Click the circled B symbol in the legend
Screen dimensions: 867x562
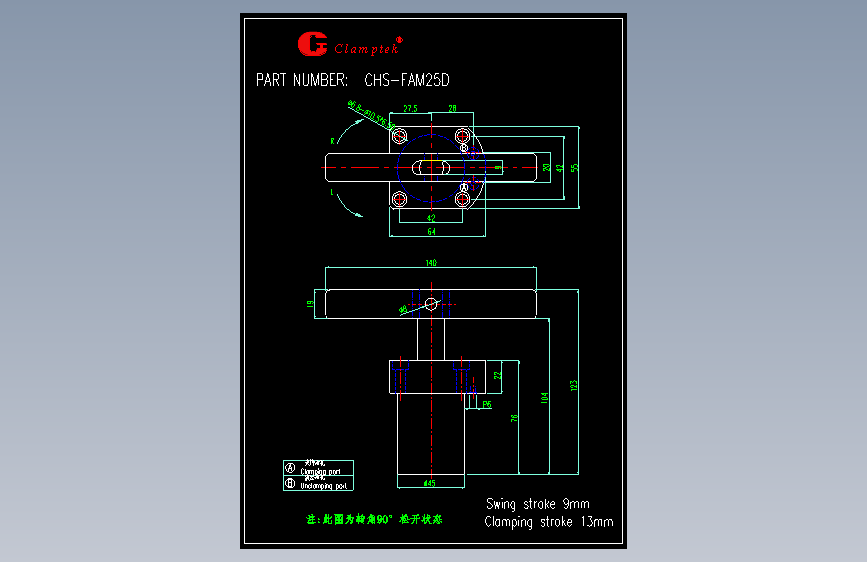[x=290, y=483]
